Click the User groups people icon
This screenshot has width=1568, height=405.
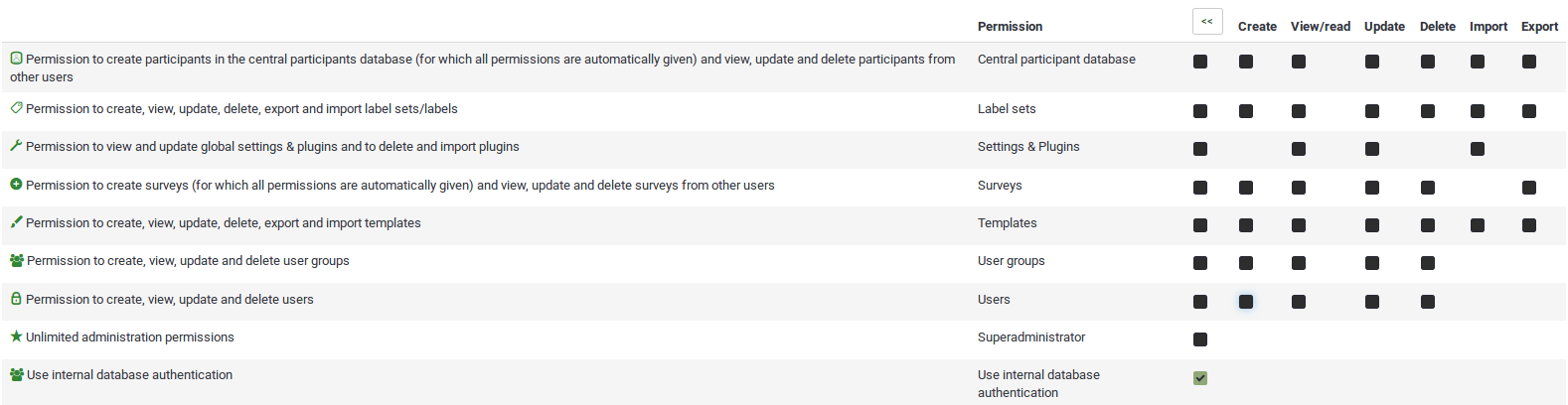[17, 261]
